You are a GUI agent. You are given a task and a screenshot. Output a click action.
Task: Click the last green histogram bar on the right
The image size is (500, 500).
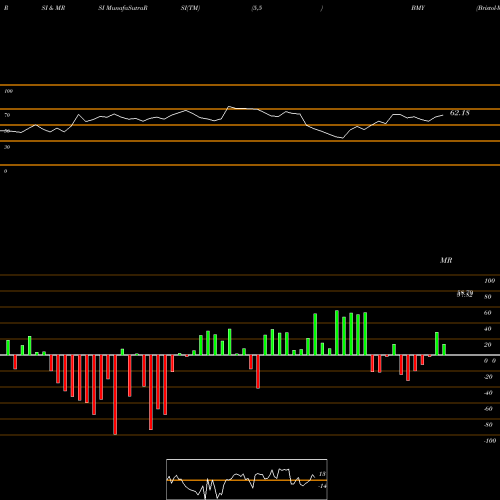(444, 350)
